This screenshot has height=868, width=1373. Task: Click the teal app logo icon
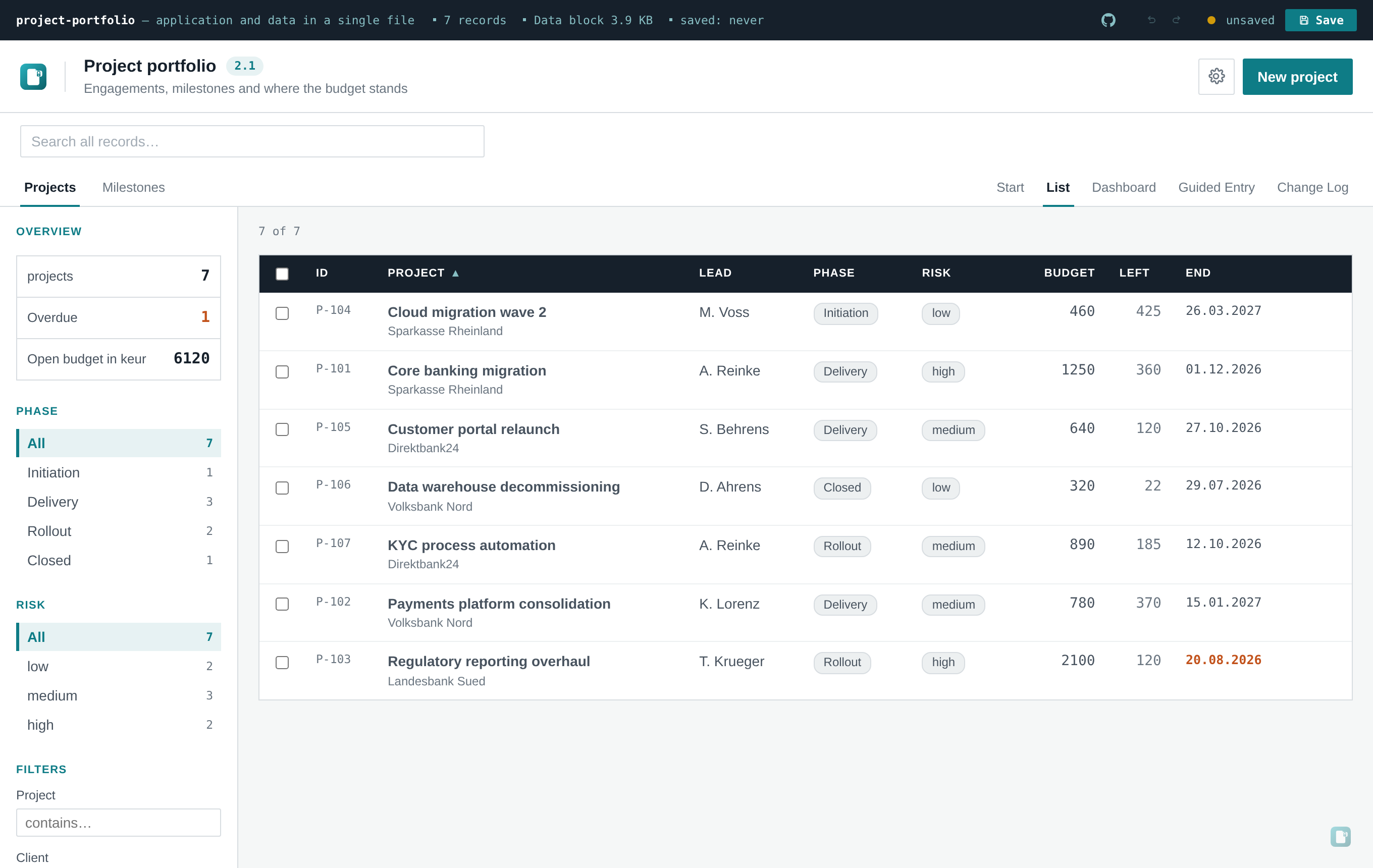point(33,76)
